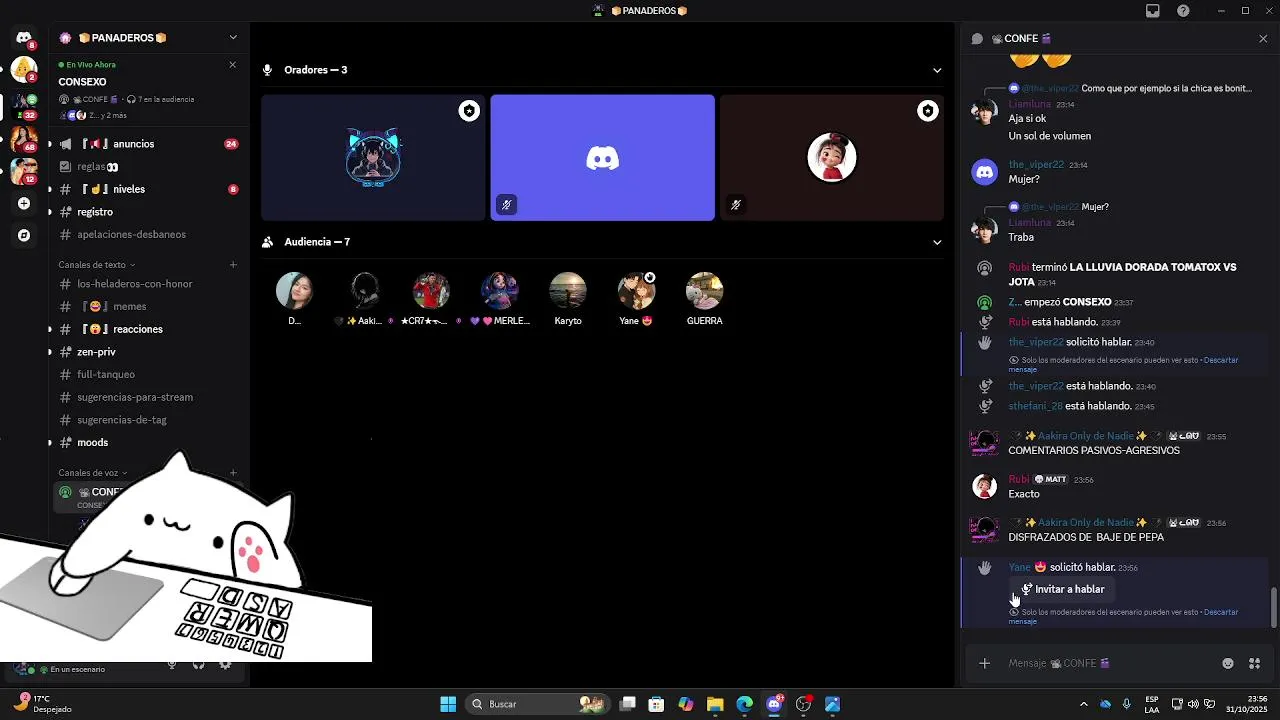Open the registro channel

[148, 212]
